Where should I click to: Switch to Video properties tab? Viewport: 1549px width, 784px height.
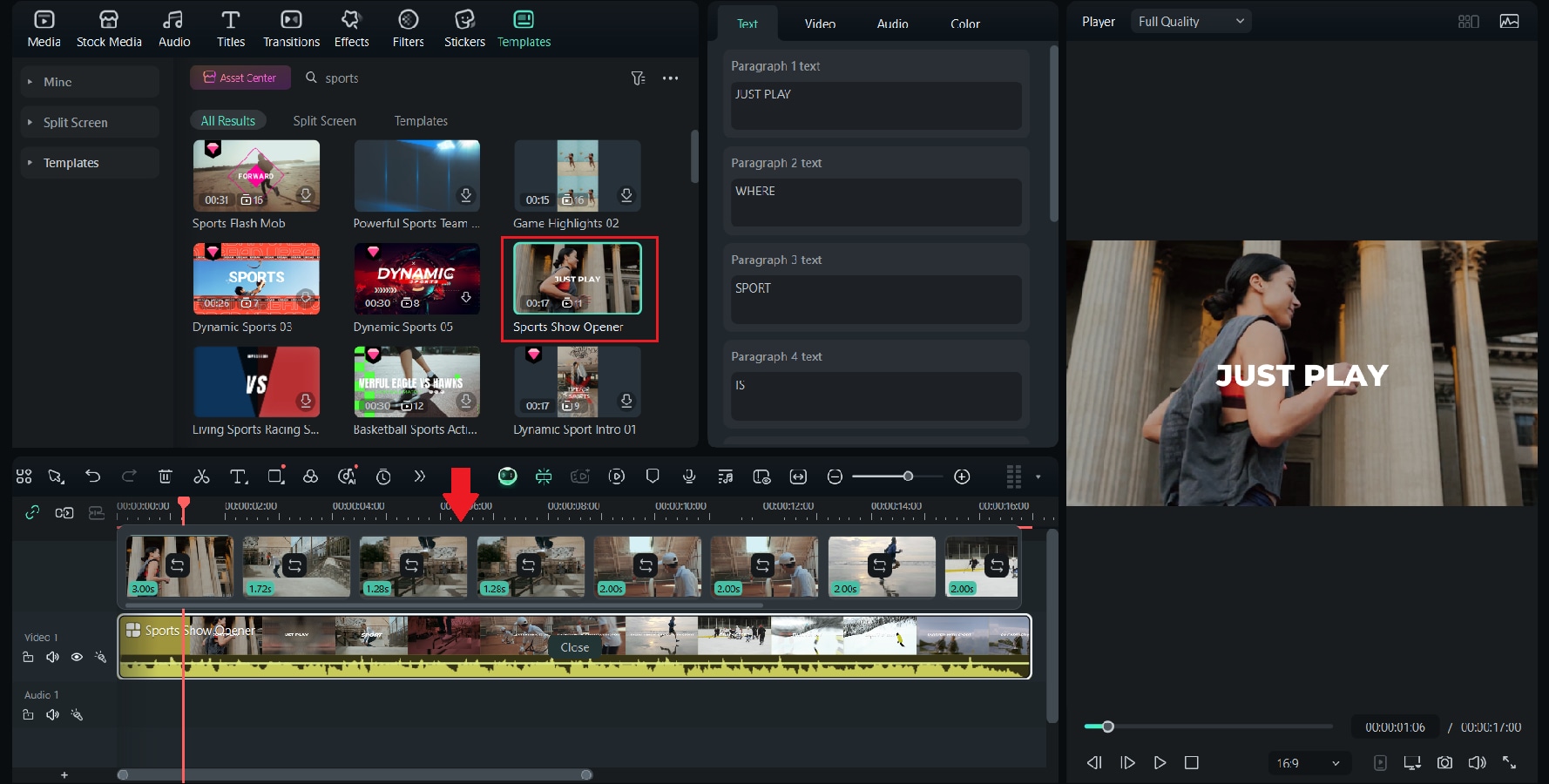coord(820,24)
